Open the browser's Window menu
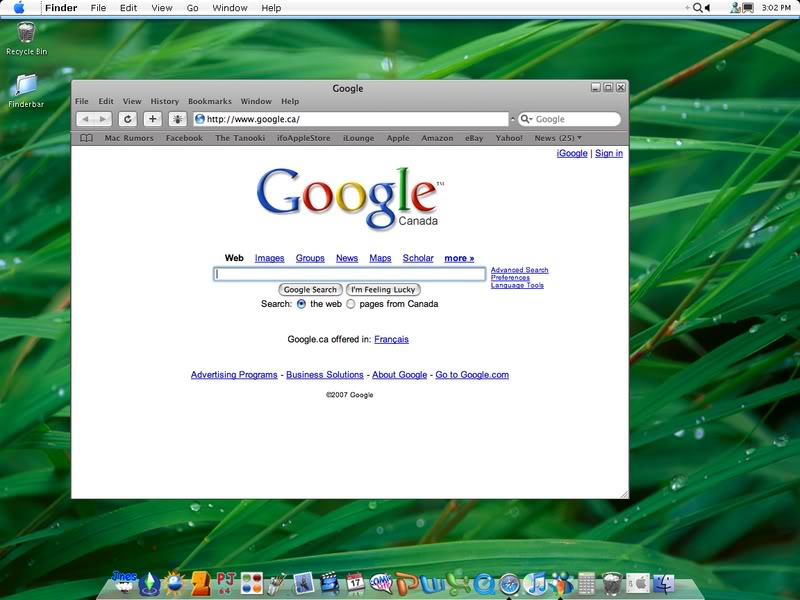The height and width of the screenshot is (600, 800). tap(256, 102)
